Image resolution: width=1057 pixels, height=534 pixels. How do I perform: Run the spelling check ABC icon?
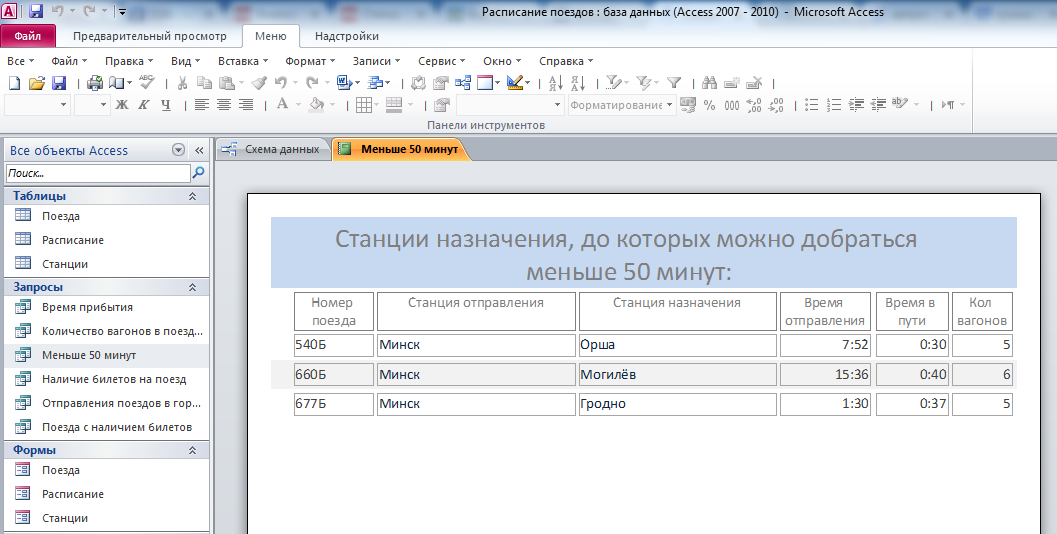147,83
